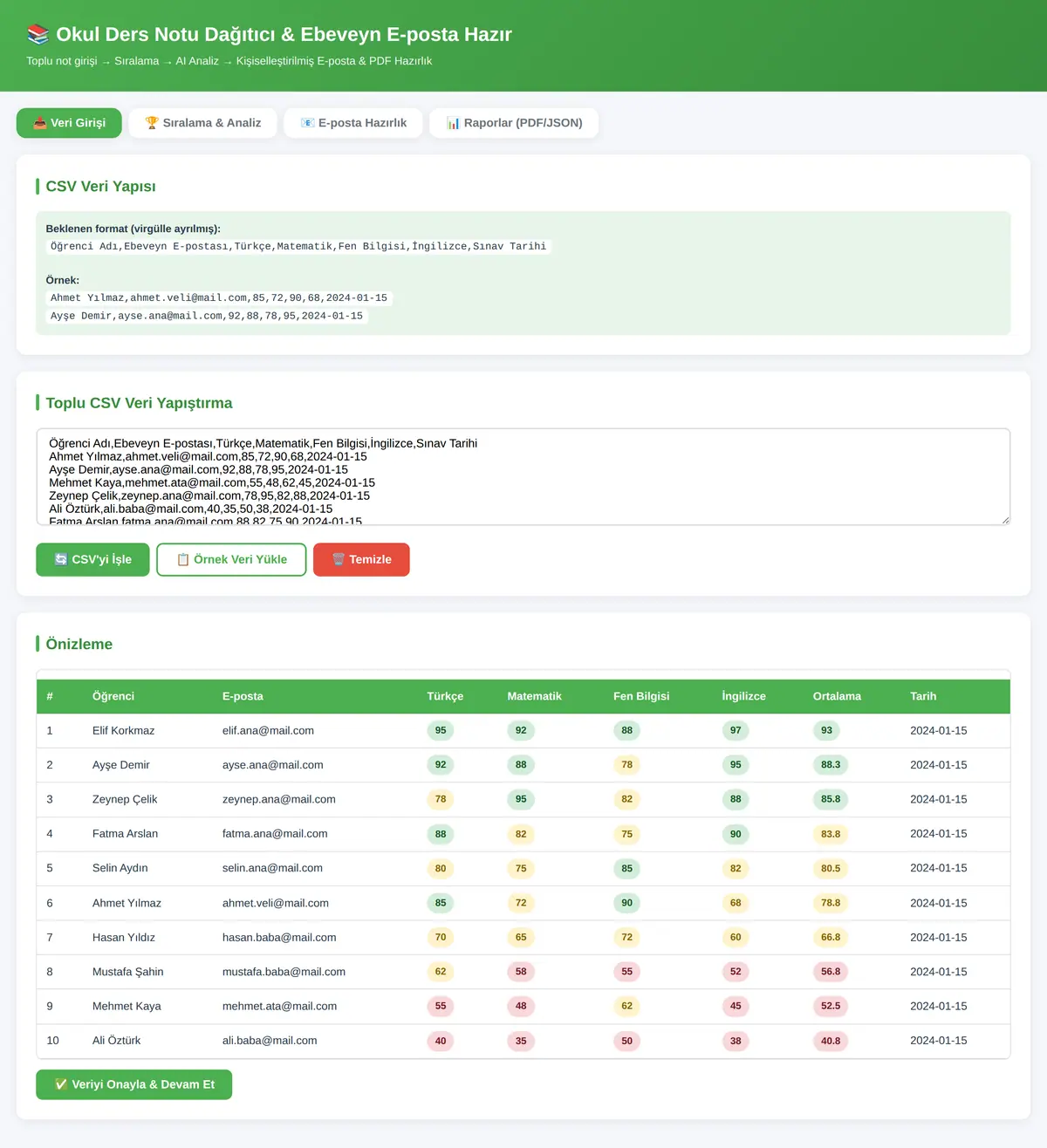Click the books icon in the header

click(38, 34)
